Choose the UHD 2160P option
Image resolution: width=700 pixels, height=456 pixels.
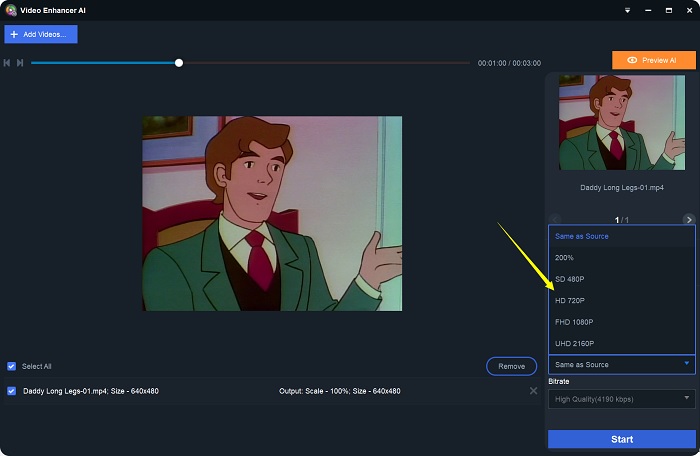coord(621,343)
